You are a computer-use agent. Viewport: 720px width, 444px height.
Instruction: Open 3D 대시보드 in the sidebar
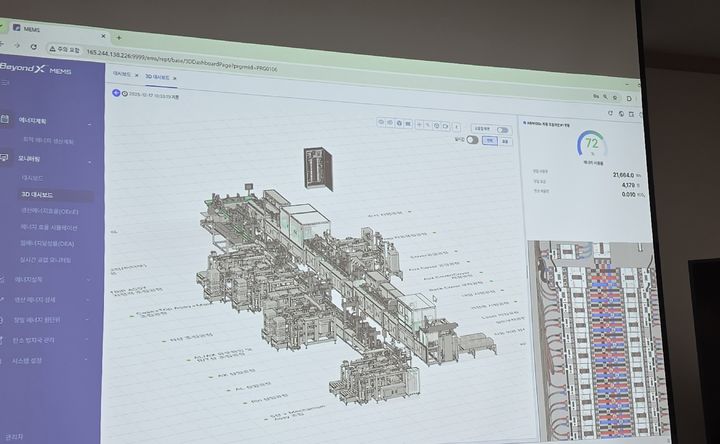tap(40, 194)
